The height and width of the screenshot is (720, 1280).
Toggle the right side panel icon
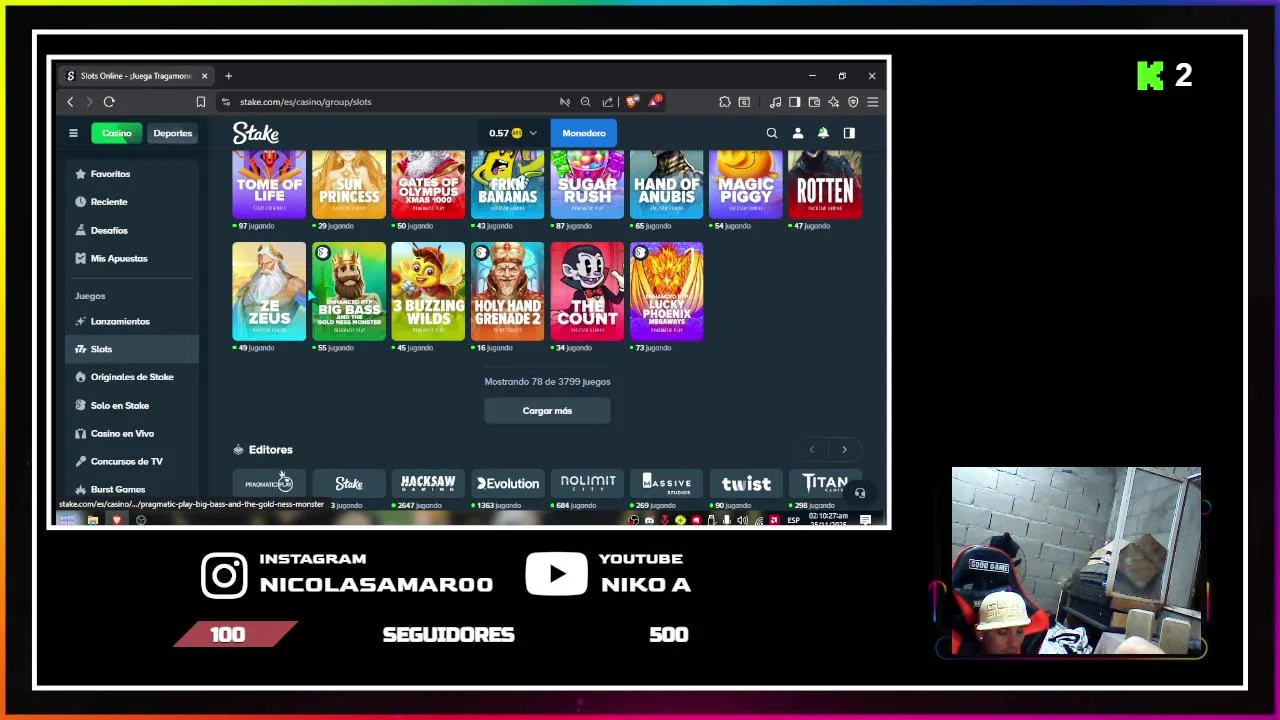[x=849, y=133]
